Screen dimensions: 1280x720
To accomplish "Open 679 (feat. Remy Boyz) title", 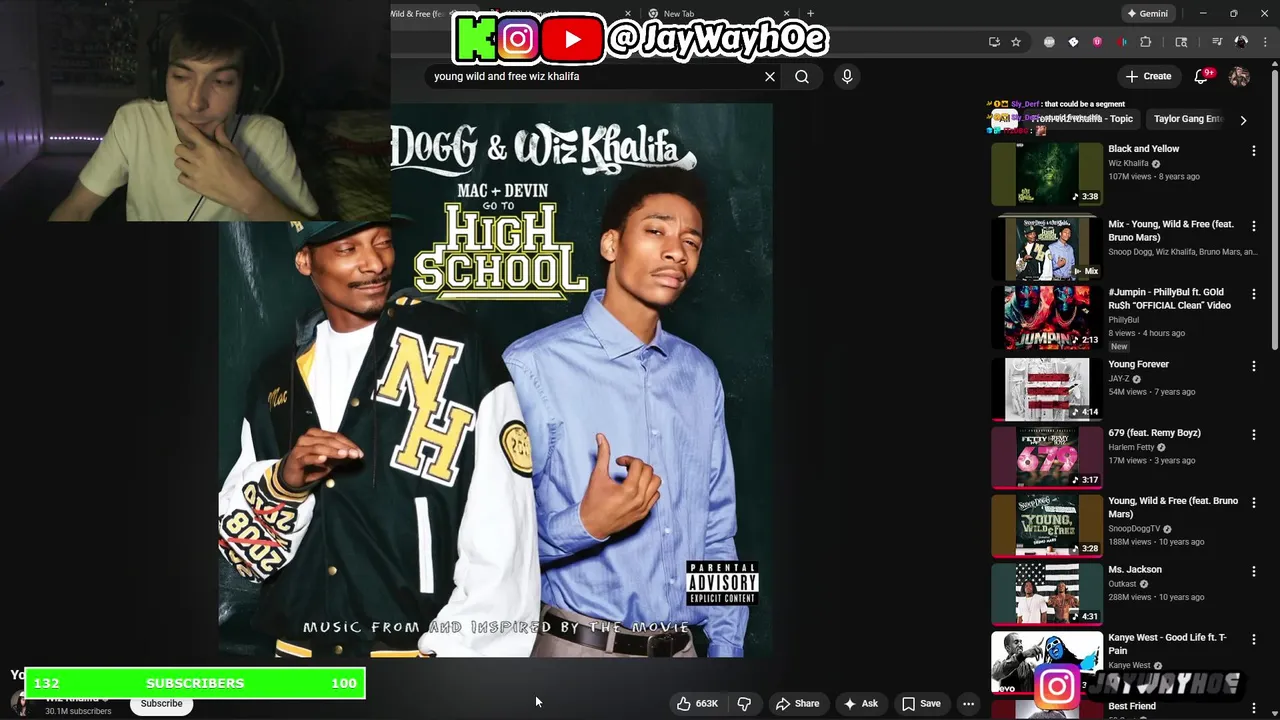I will point(1154,433).
